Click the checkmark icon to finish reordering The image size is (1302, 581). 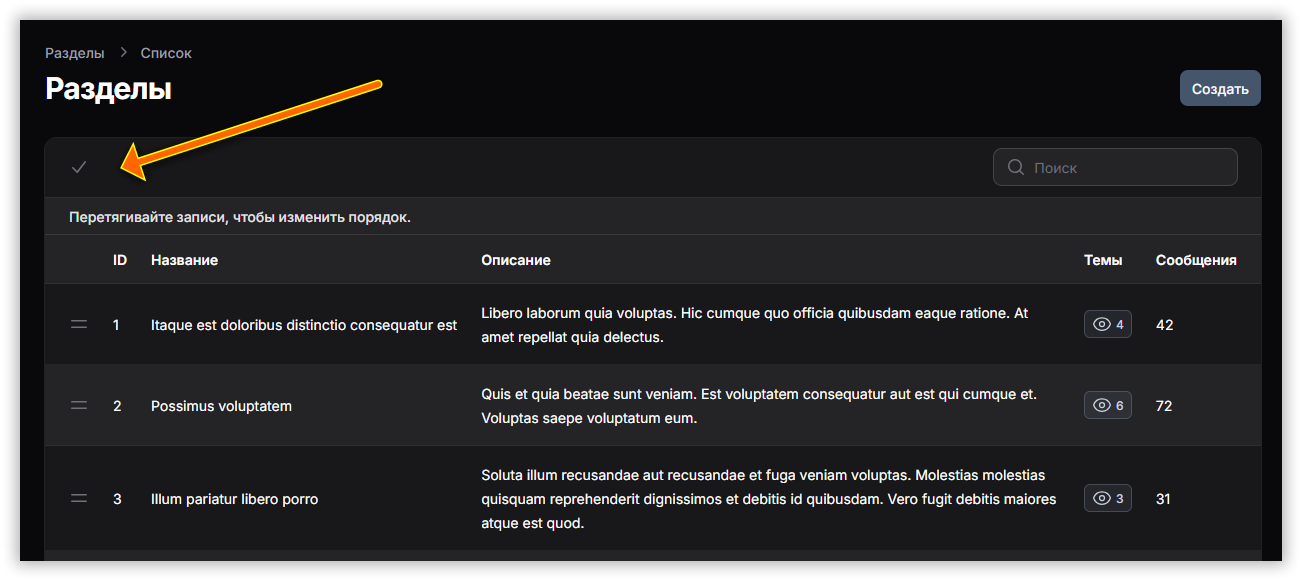tap(79, 167)
